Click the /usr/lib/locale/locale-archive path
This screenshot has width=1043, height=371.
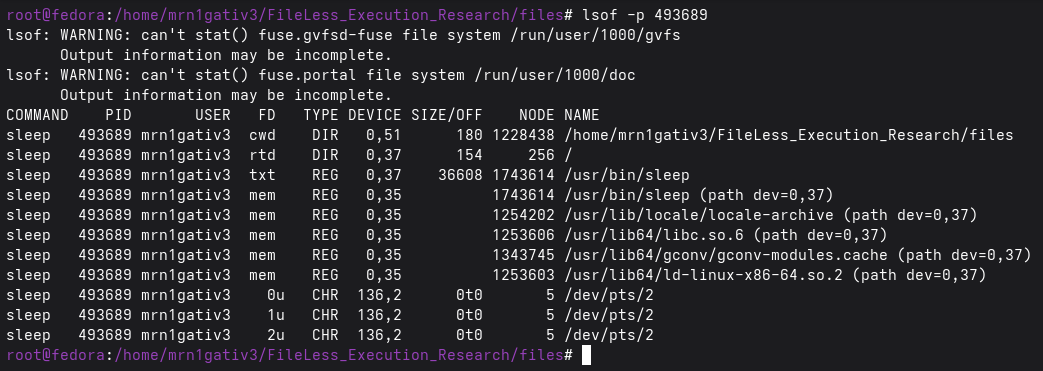[x=698, y=215]
